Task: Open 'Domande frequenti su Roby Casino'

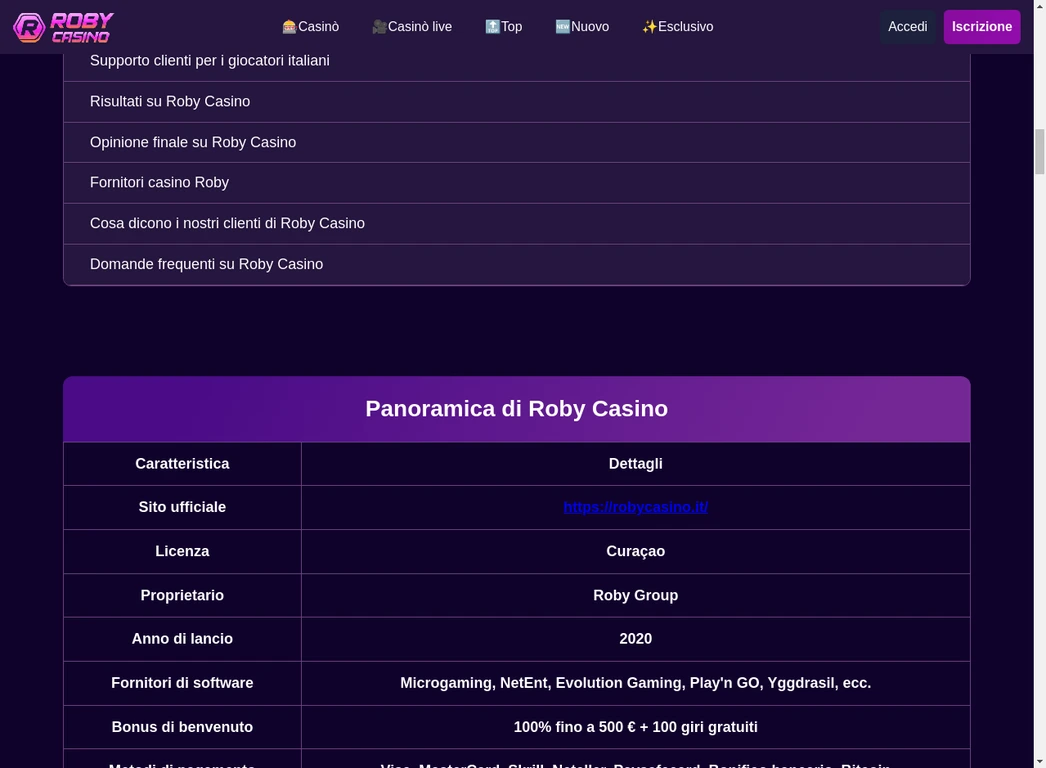Action: point(207,264)
